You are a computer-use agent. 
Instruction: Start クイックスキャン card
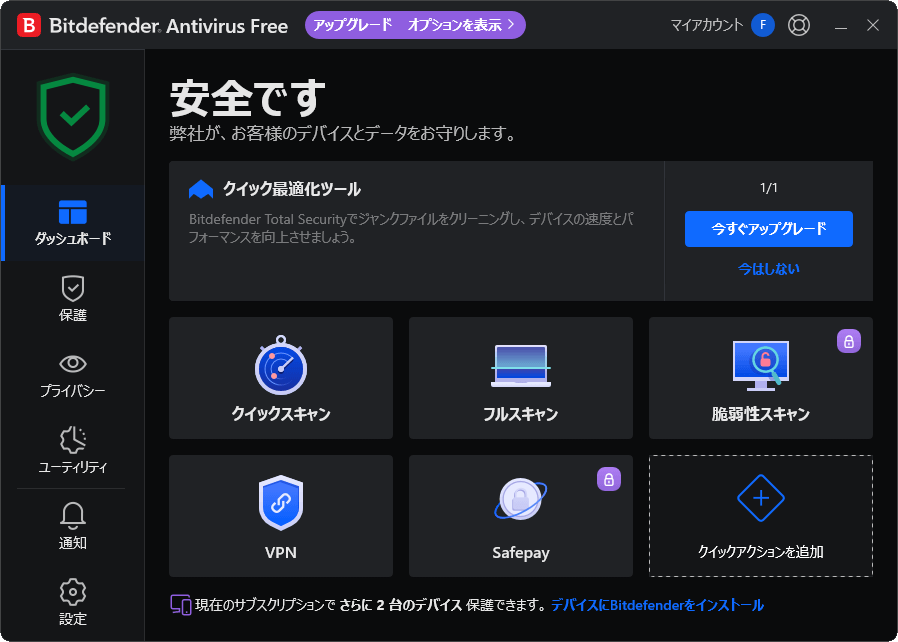click(281, 378)
